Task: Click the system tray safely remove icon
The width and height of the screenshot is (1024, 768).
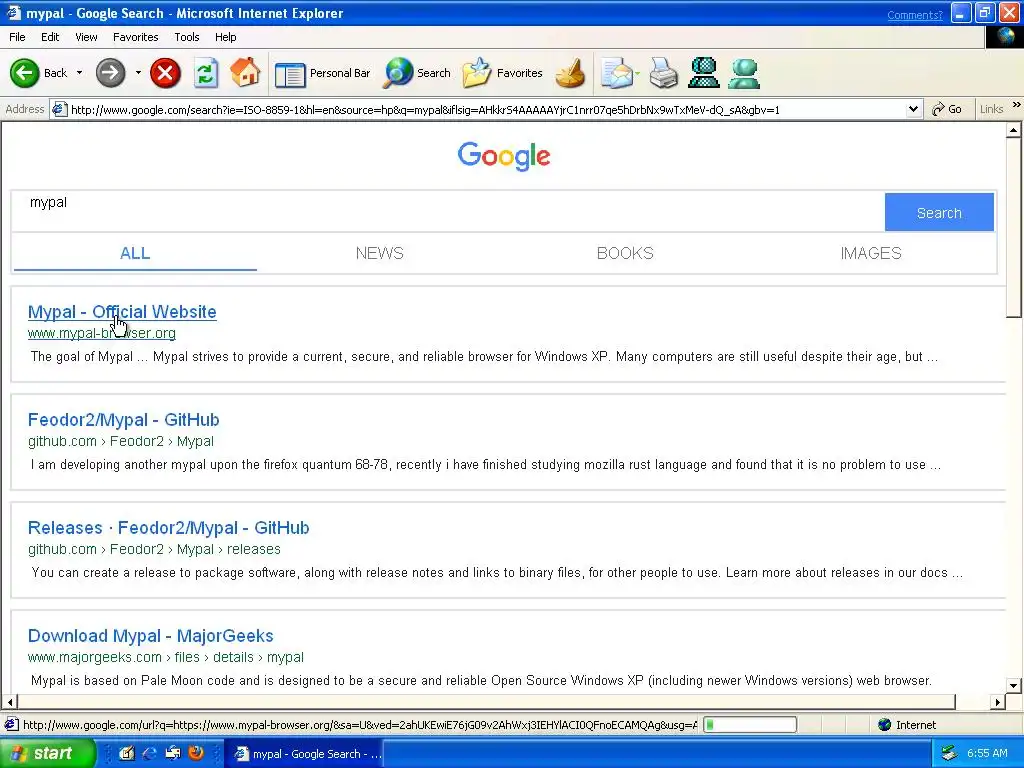Action: click(949, 754)
